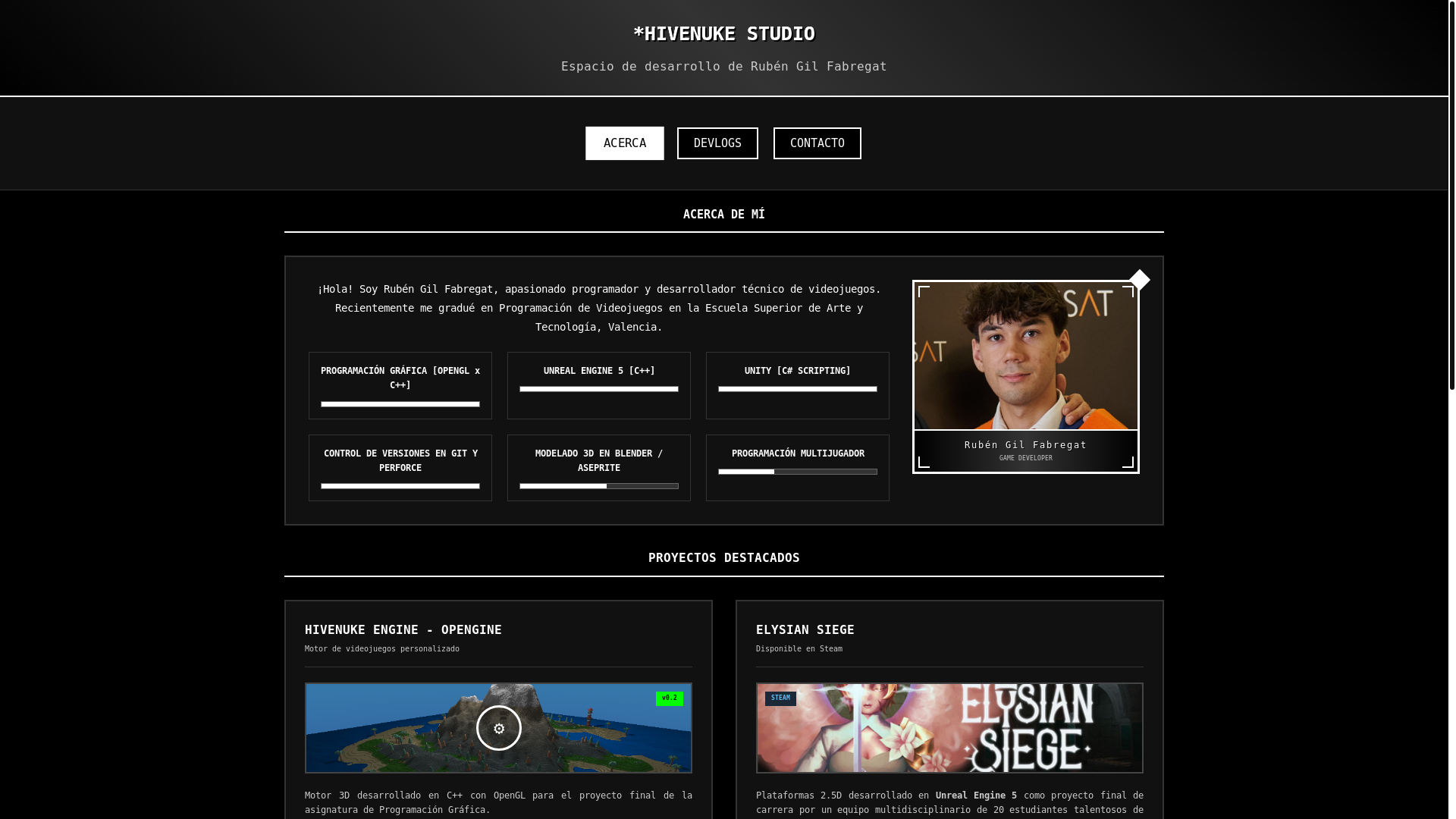This screenshot has width=1456, height=819.
Task: Click the Programación Multijugador skill bar
Action: (x=798, y=472)
